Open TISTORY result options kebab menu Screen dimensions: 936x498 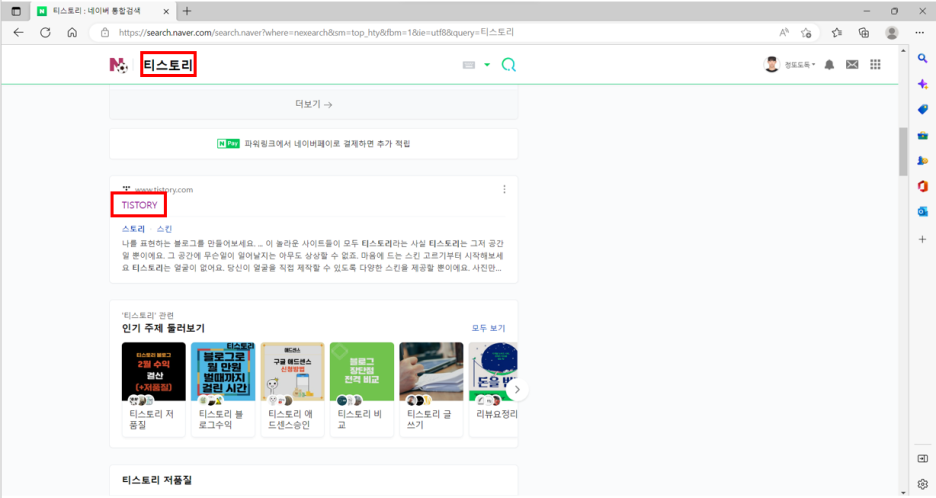point(504,189)
